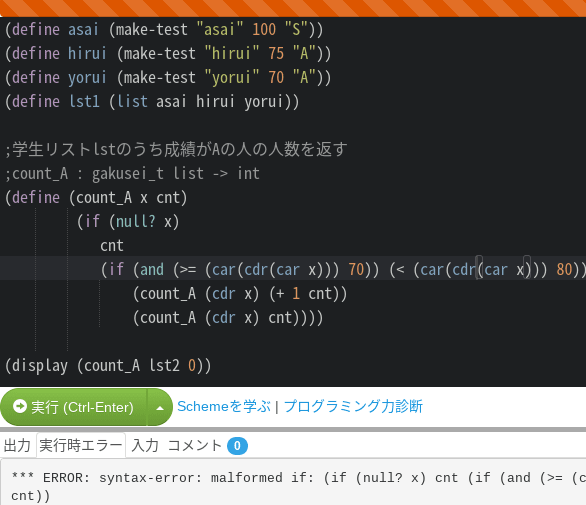Click the empty line below the function

pyautogui.click(x=293, y=341)
